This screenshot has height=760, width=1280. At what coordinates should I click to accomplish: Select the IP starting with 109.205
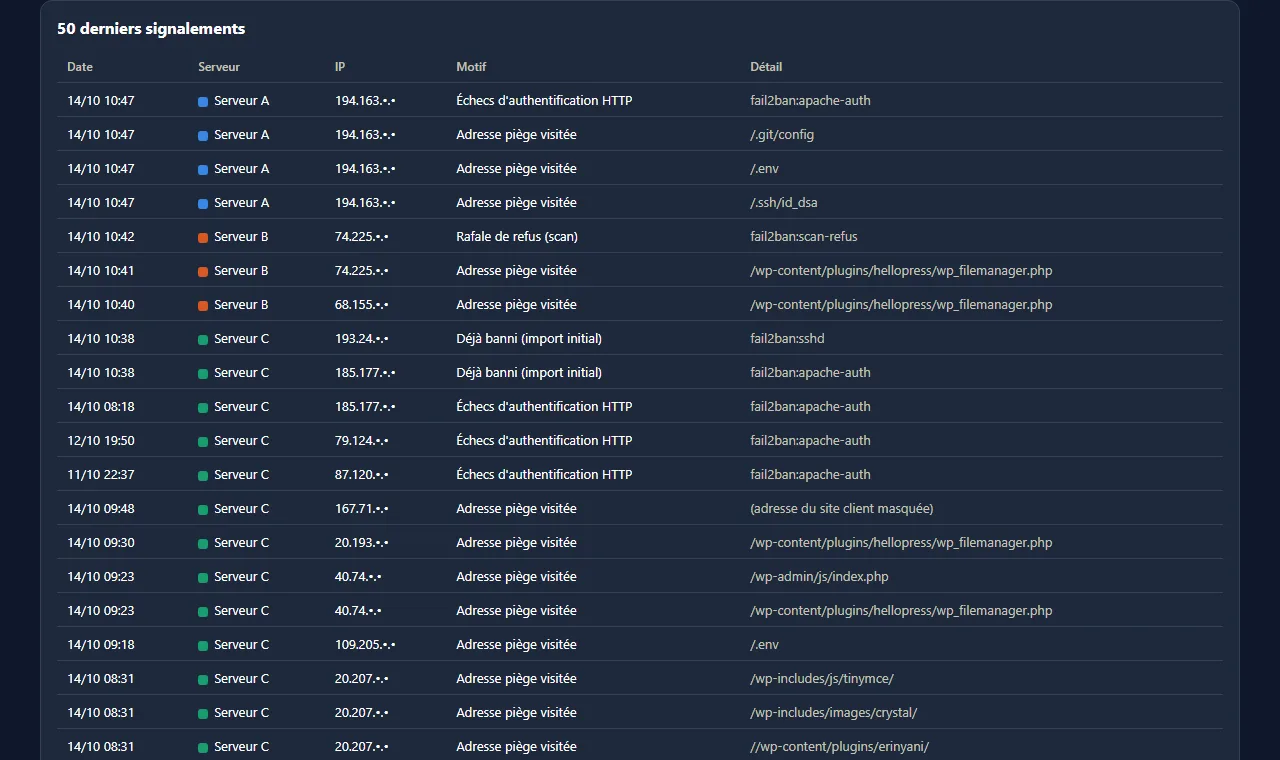[365, 645]
